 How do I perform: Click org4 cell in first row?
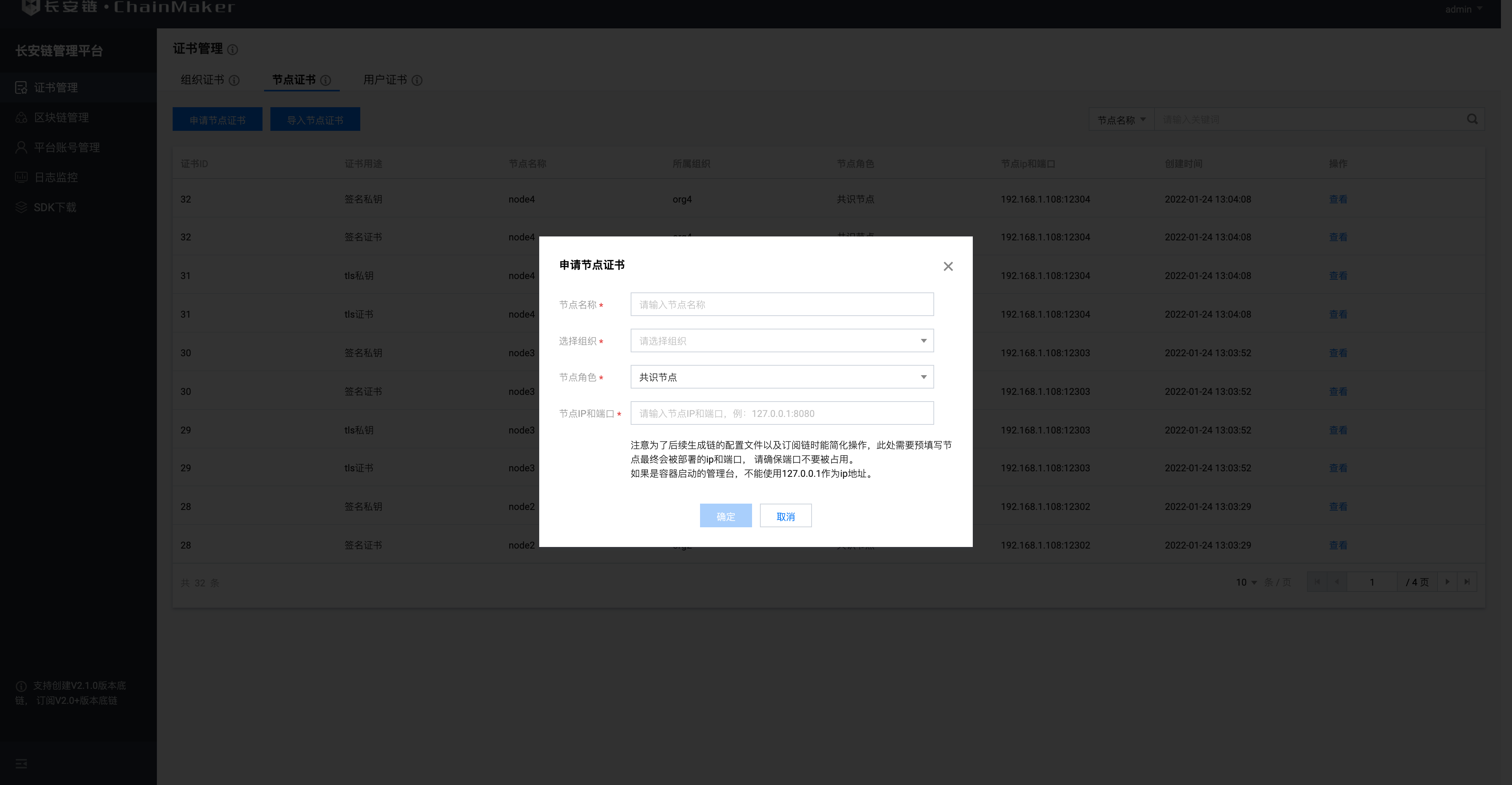coord(682,199)
